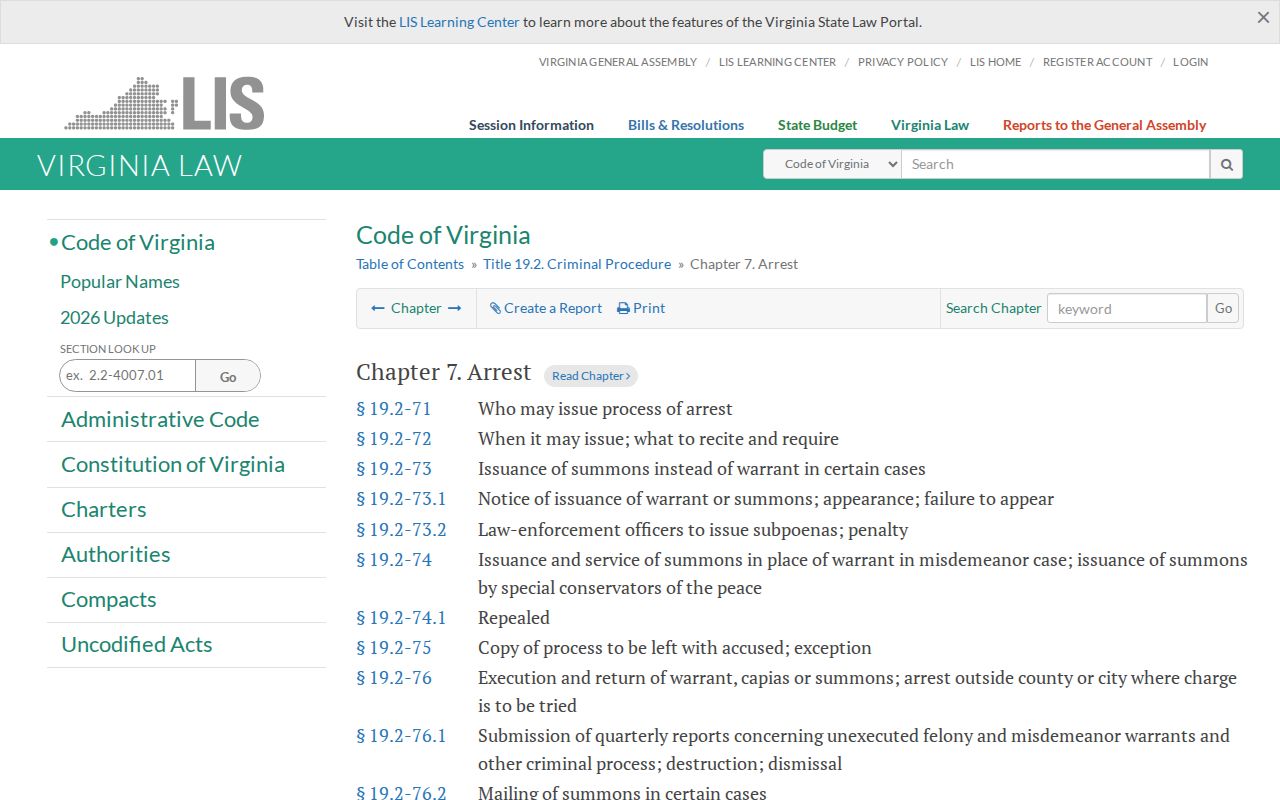
Task: Open section § 19.2-74
Action: click(394, 560)
